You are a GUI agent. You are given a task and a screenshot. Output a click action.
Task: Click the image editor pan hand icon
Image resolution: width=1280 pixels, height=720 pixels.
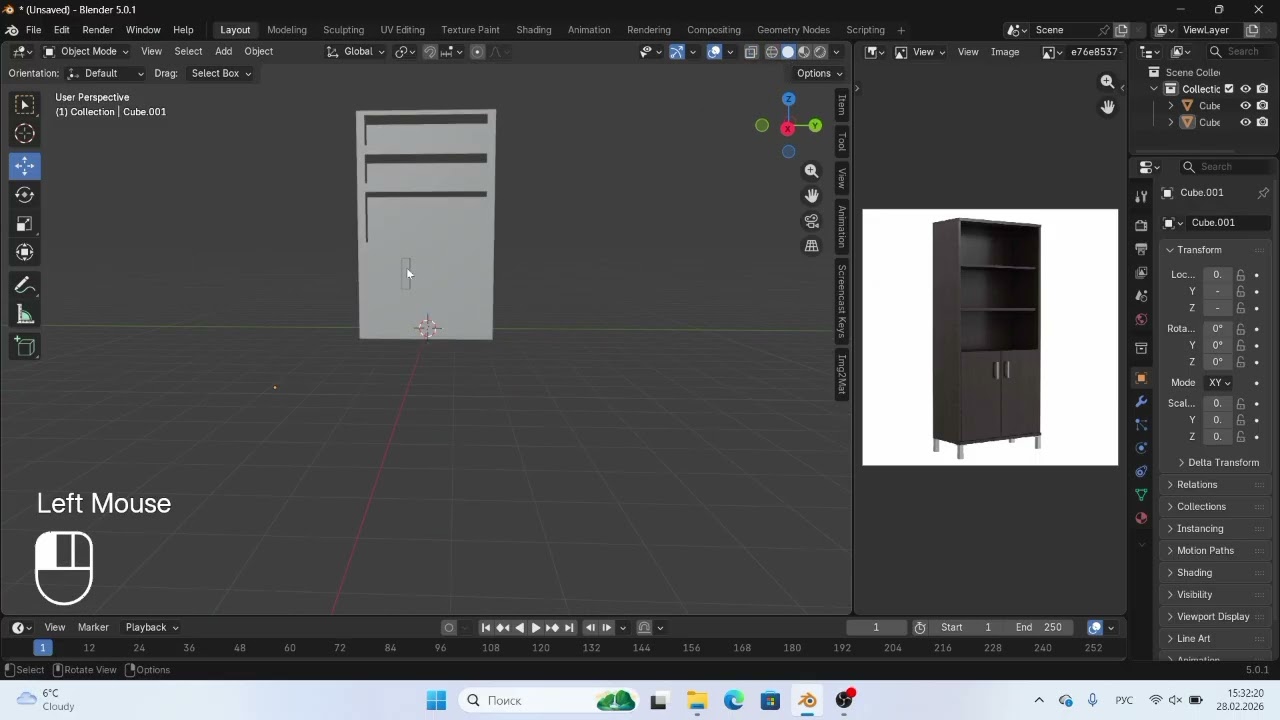point(1107,107)
